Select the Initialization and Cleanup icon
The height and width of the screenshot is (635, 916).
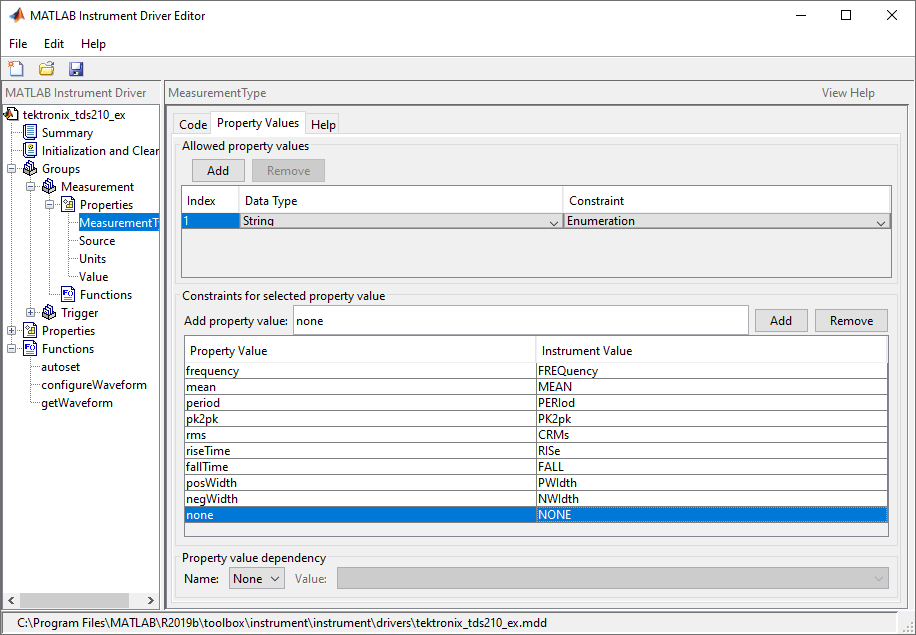[30, 151]
